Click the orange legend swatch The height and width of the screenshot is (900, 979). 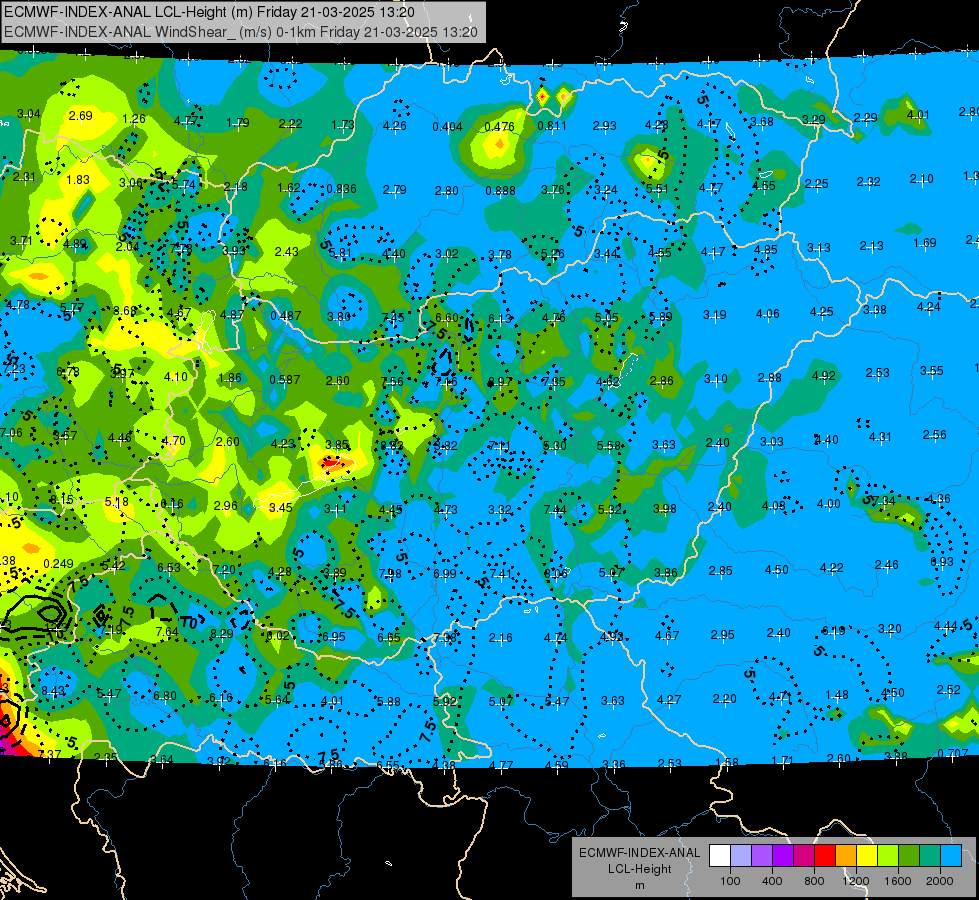click(x=846, y=856)
